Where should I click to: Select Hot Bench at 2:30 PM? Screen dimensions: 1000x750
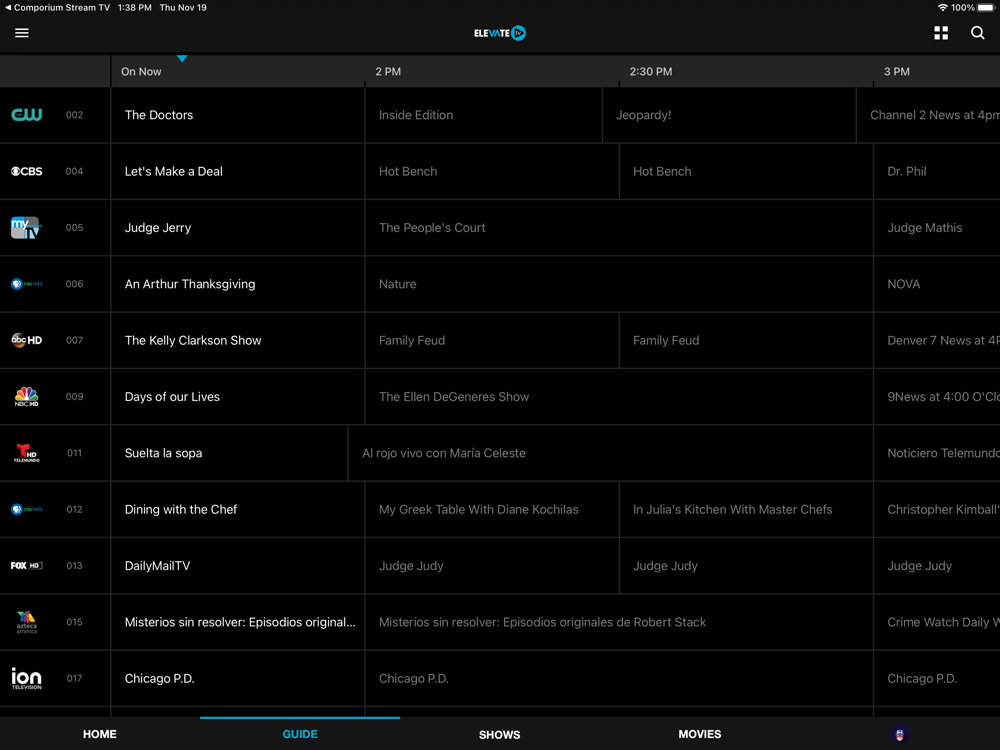click(x=746, y=171)
